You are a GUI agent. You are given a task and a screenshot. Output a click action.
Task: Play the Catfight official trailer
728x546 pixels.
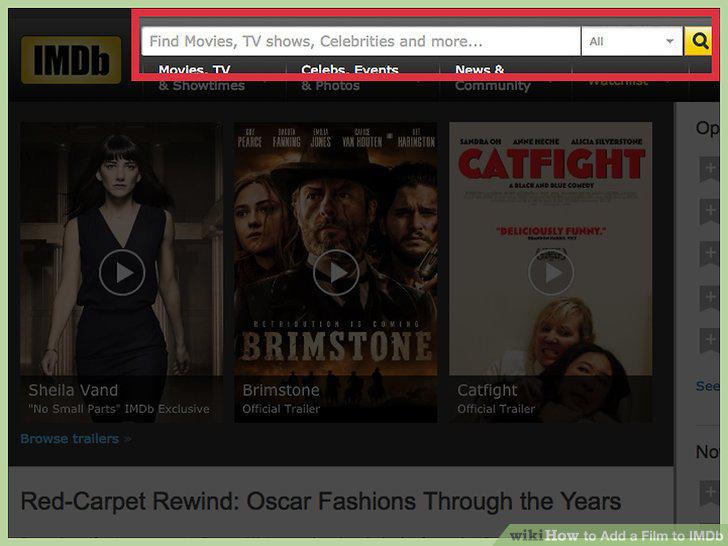tap(551, 273)
